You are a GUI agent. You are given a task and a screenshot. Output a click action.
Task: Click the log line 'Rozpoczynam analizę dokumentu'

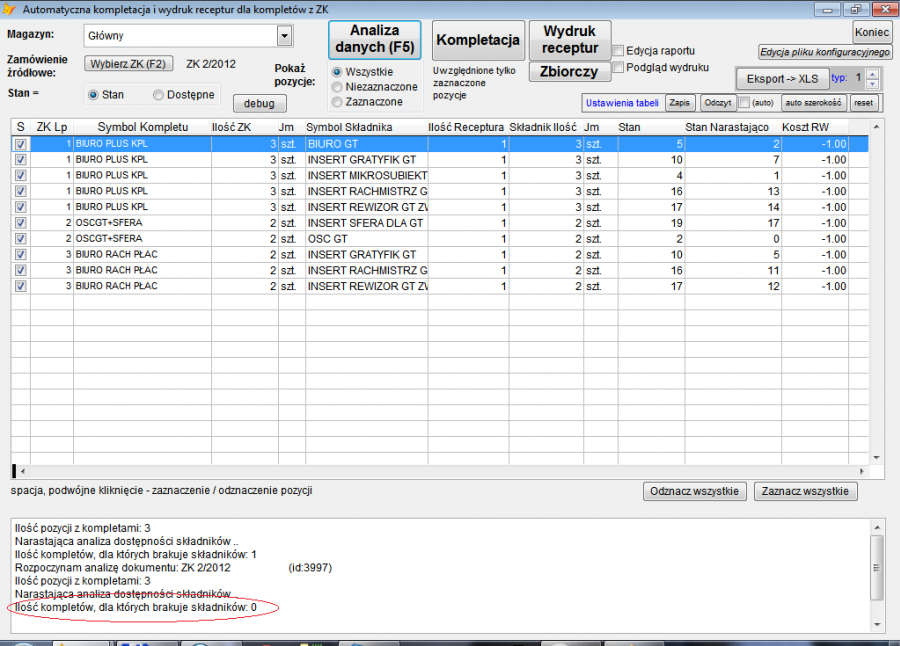coord(123,568)
